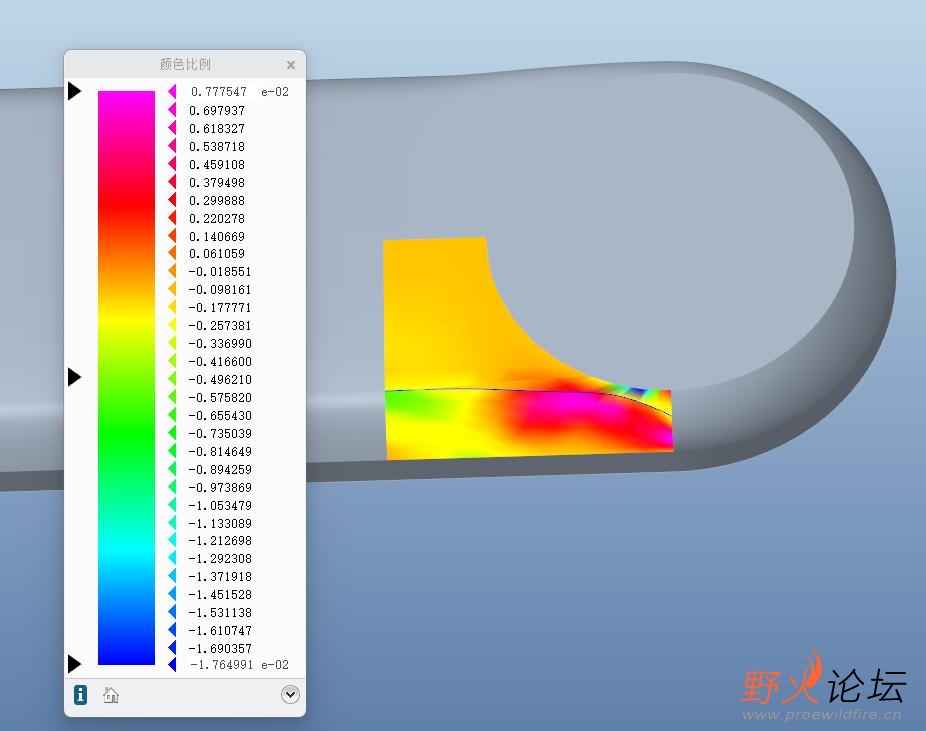This screenshot has width=926, height=731.
Task: Click the 0.061059 legend value
Action: 217,253
